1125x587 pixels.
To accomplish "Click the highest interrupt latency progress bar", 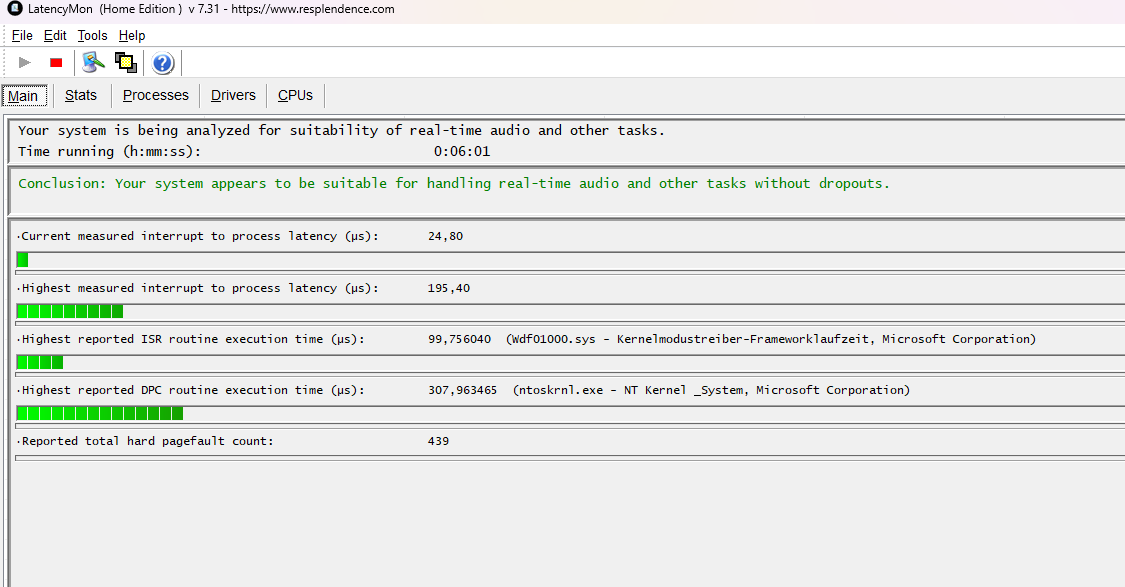I will 570,311.
